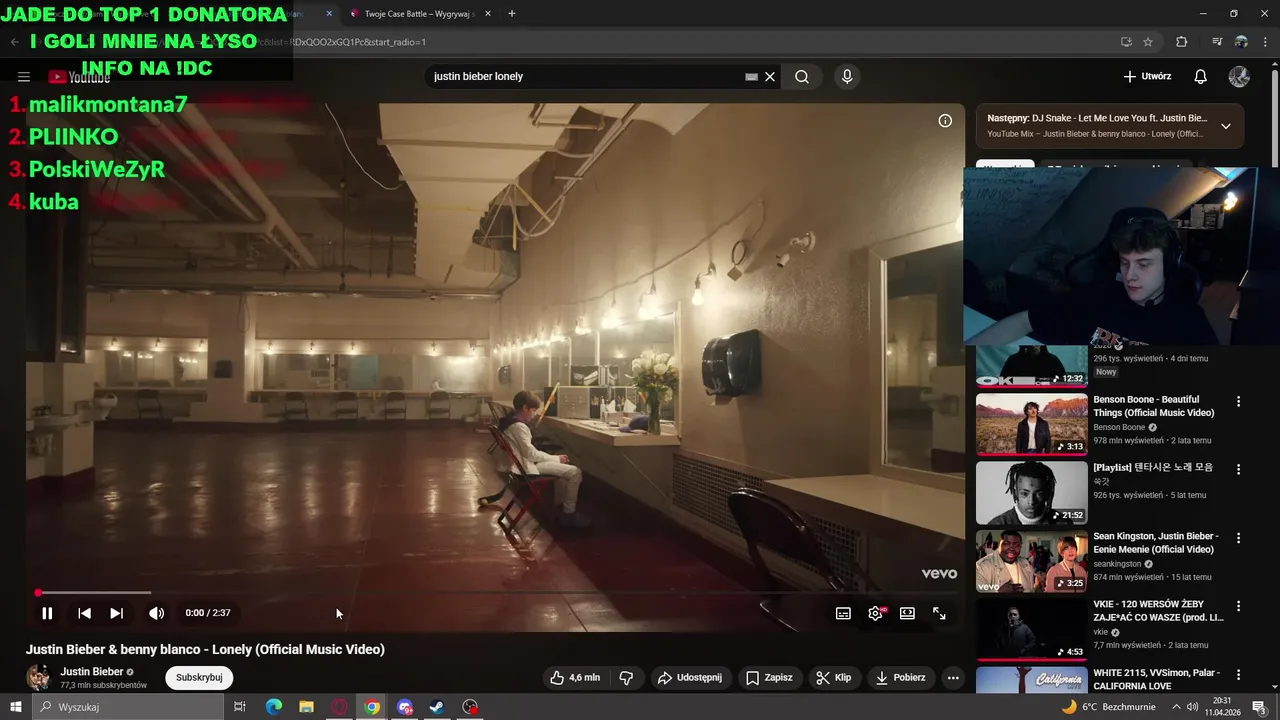Open options for VKIE 120 WERSÓW video
Screen dimensions: 1280x720
click(1238, 606)
